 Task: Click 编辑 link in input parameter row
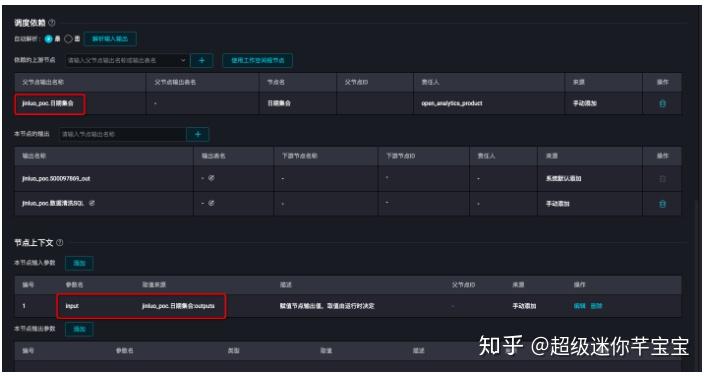point(579,306)
